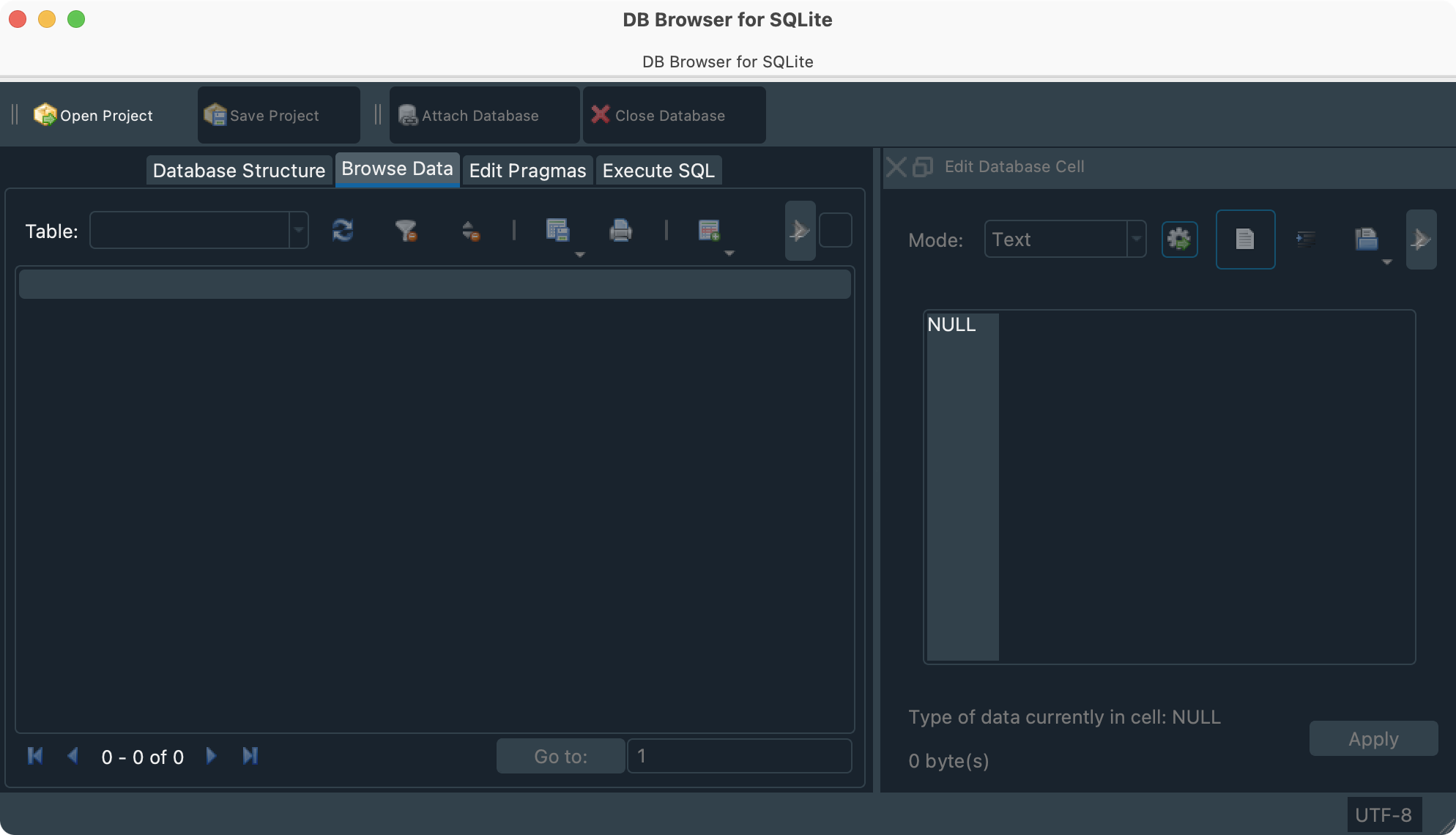Import cell data from an external file
1456x835 pixels.
coord(1367,239)
